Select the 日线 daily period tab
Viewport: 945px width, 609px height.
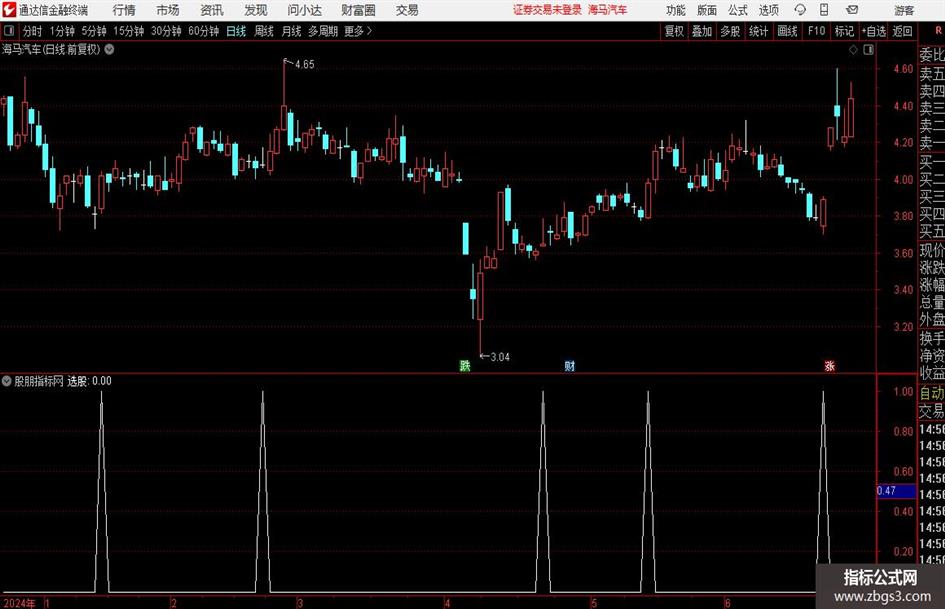236,31
